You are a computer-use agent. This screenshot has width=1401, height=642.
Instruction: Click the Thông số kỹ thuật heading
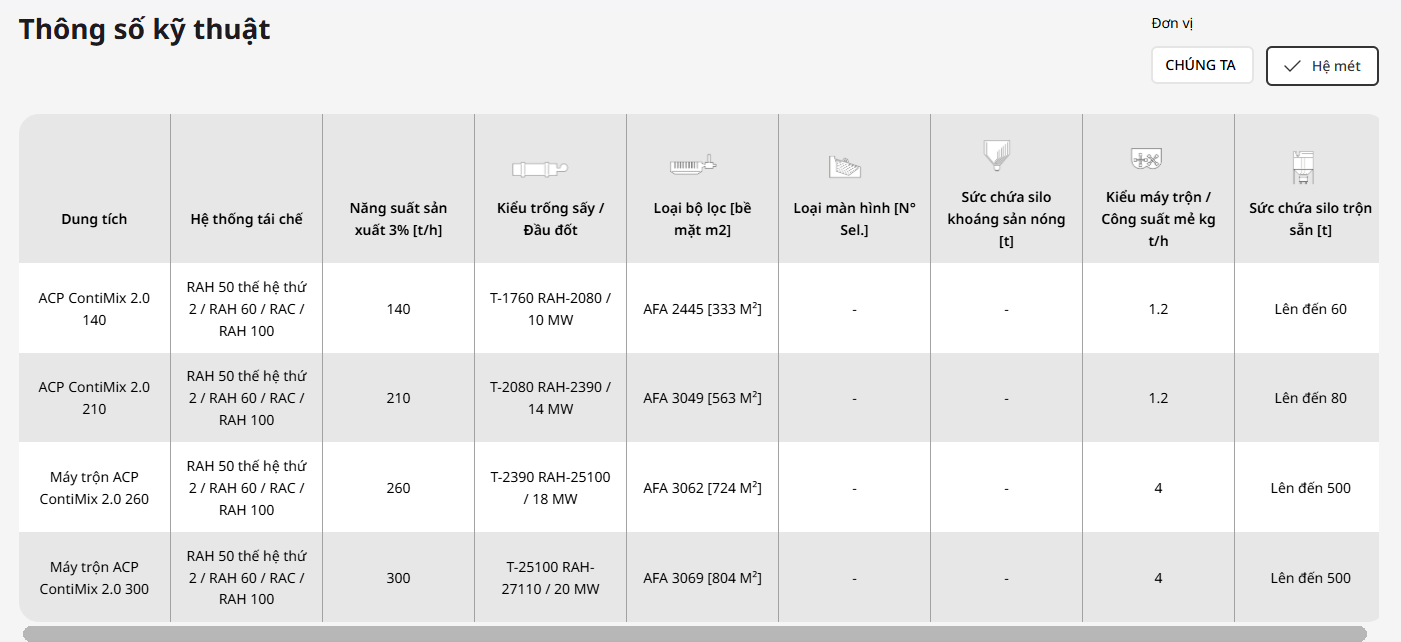[x=144, y=29]
